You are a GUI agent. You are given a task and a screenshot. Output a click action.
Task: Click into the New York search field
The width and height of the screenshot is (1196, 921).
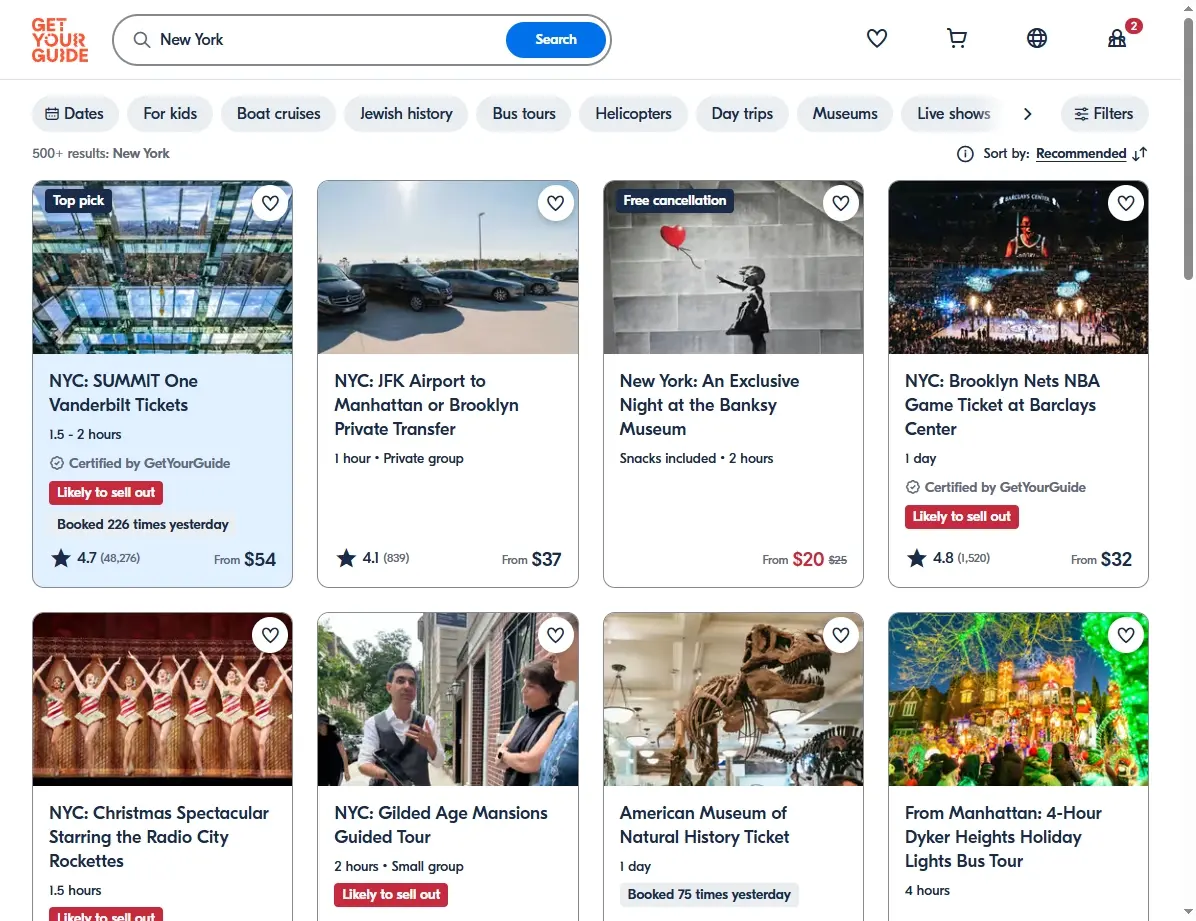[x=328, y=40]
